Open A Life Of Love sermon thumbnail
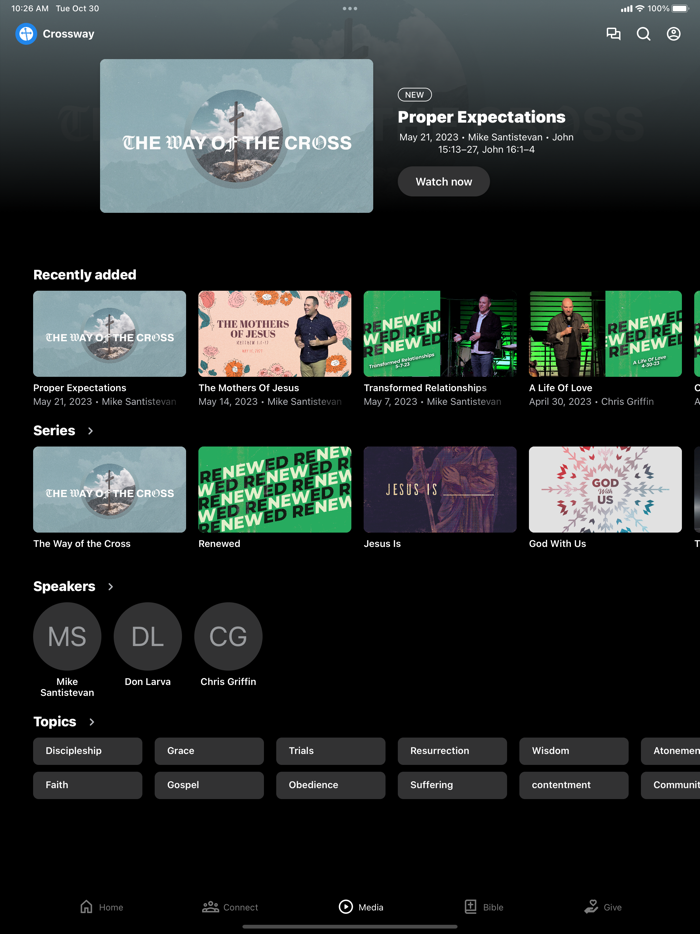 click(x=605, y=334)
